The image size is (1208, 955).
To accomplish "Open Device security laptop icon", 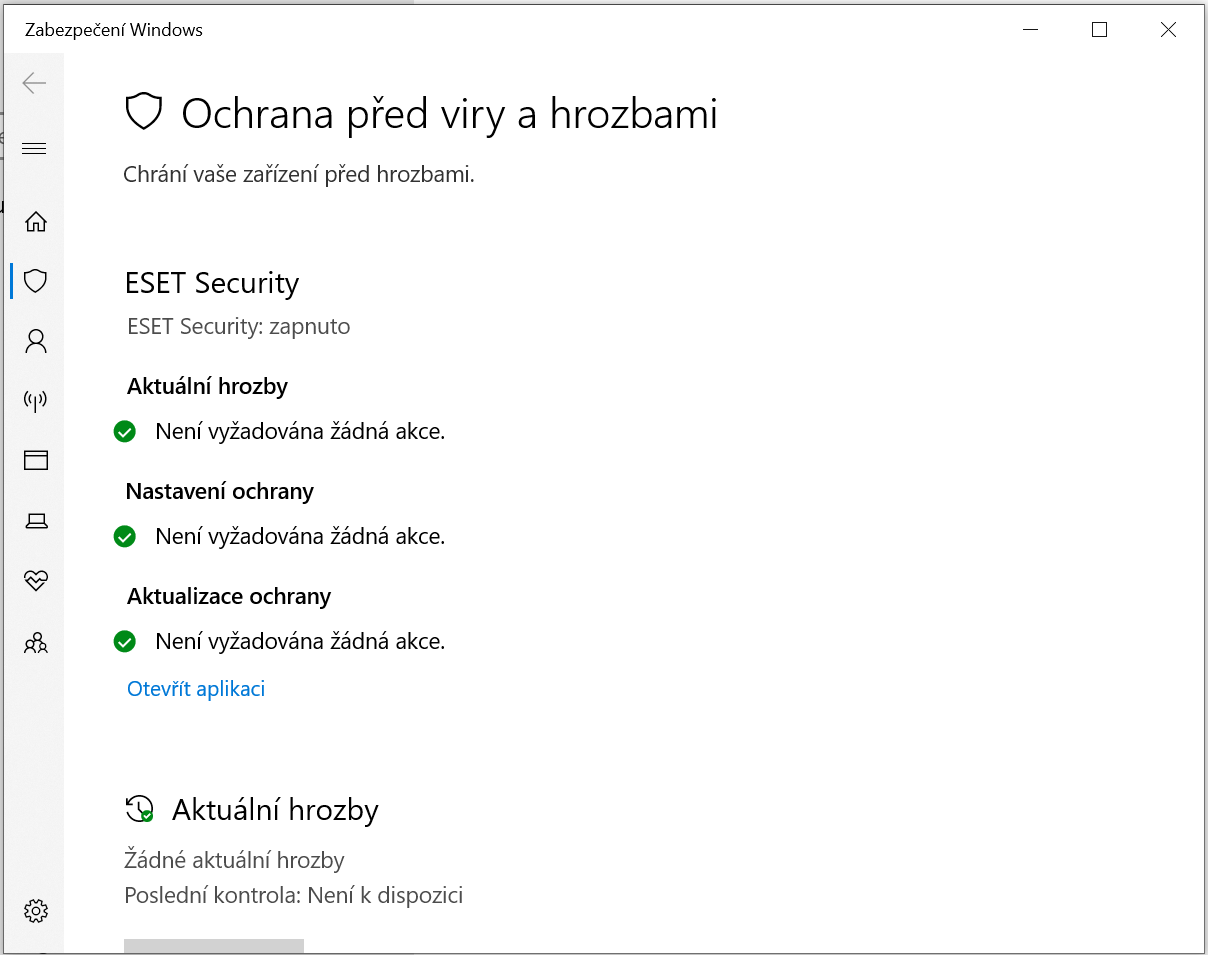I will (36, 520).
